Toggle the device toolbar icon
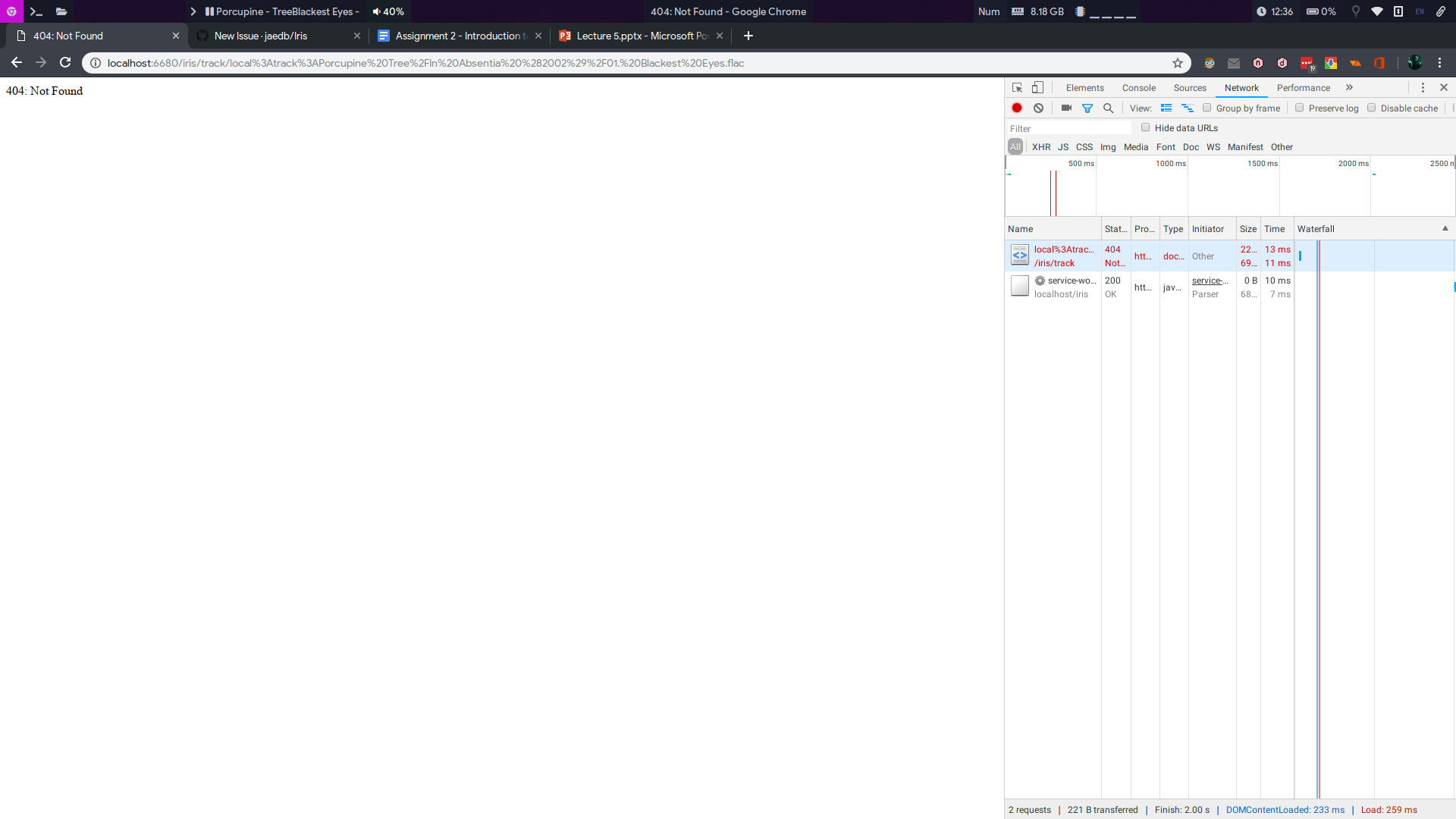The height and width of the screenshot is (819, 1456). [1037, 87]
